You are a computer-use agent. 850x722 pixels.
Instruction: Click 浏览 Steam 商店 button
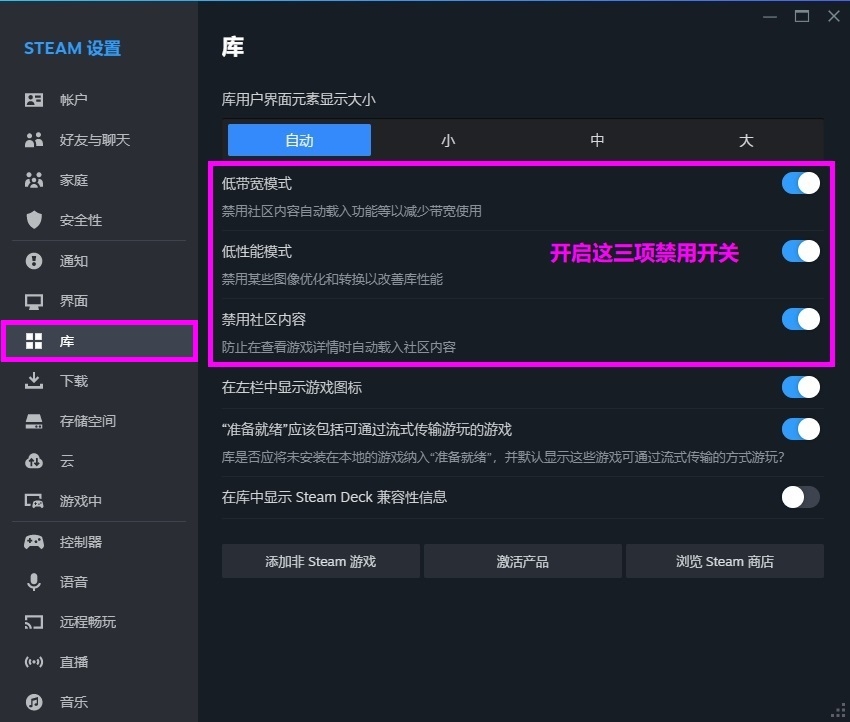[x=725, y=561]
